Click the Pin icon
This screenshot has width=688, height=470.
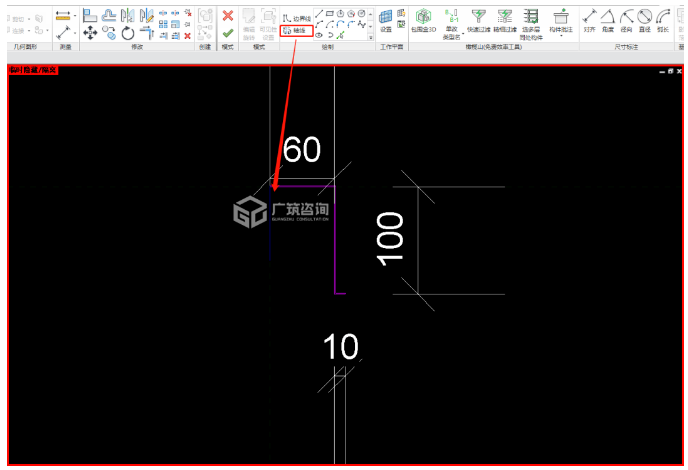(x=187, y=24)
